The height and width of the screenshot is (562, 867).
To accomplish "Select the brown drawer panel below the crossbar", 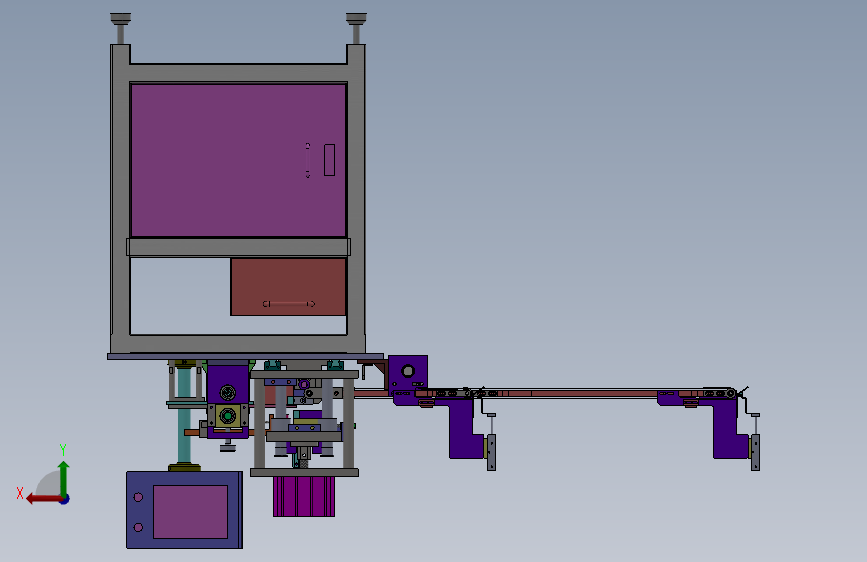I will [288, 287].
